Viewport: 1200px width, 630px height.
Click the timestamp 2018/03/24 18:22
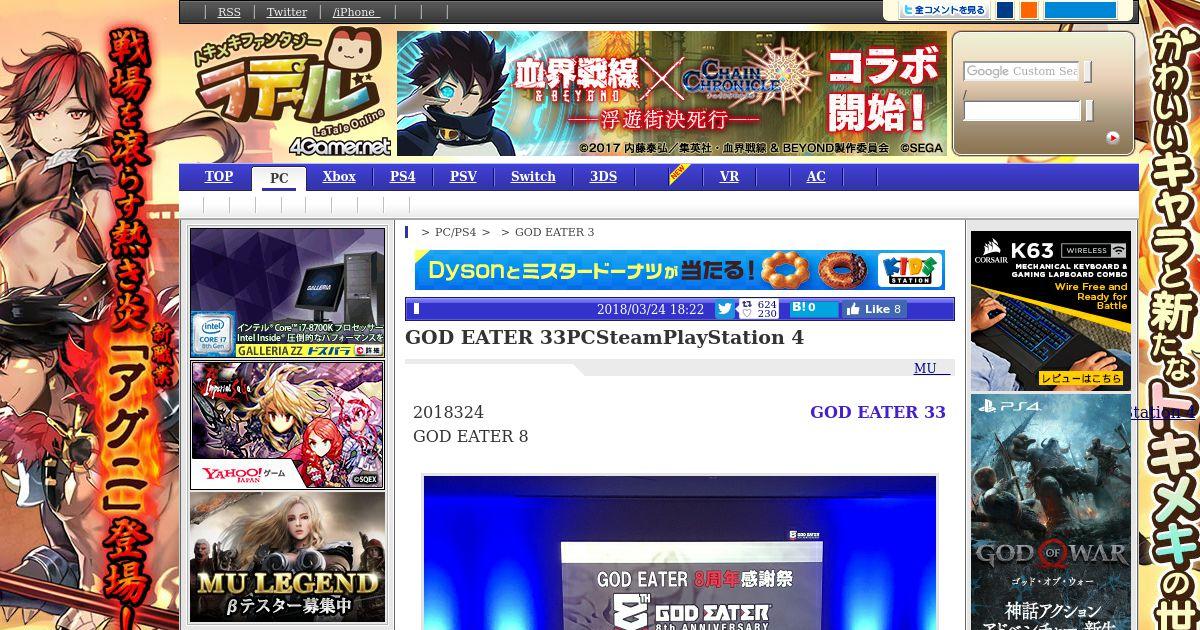650,310
